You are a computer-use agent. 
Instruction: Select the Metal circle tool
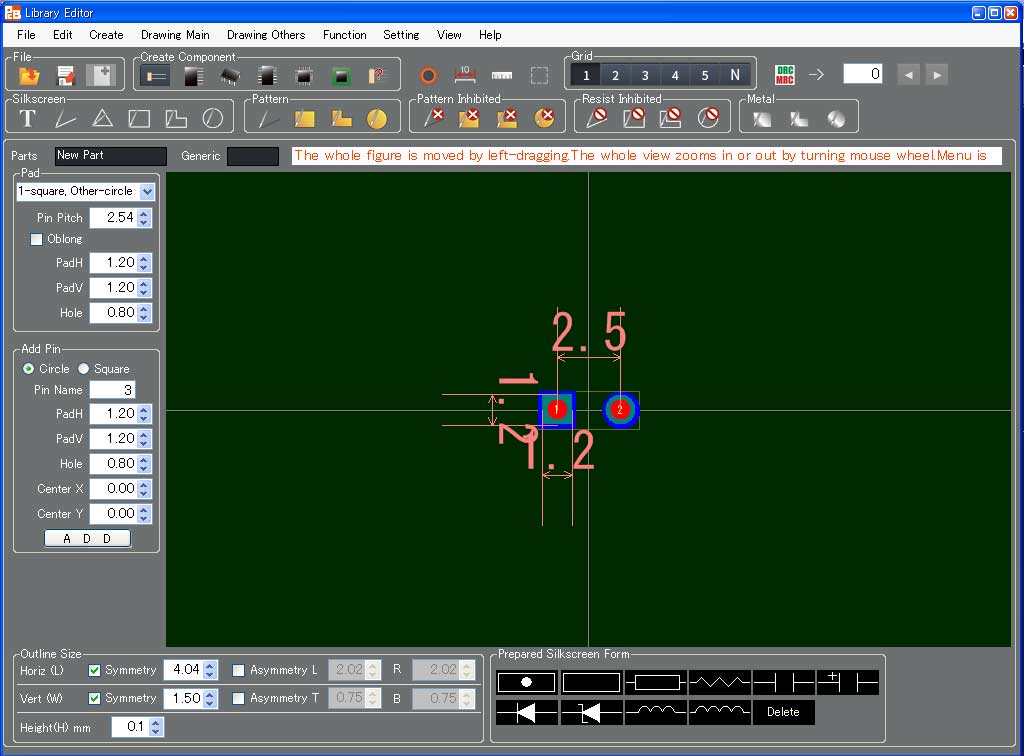836,119
